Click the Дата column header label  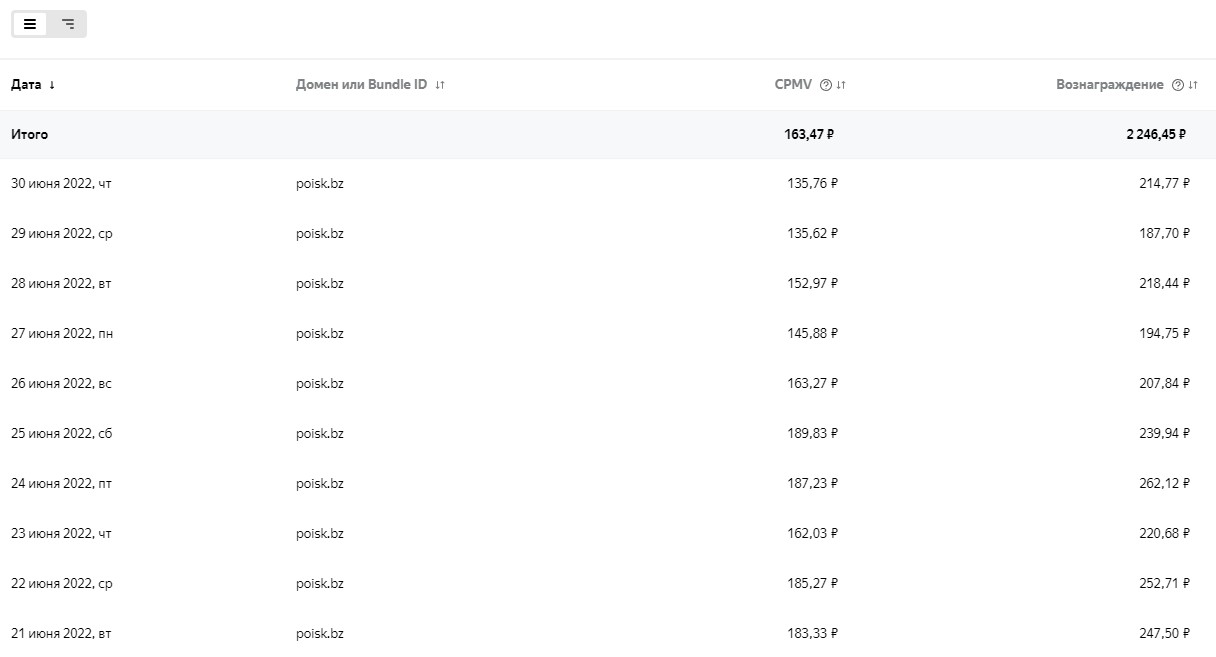click(x=26, y=85)
